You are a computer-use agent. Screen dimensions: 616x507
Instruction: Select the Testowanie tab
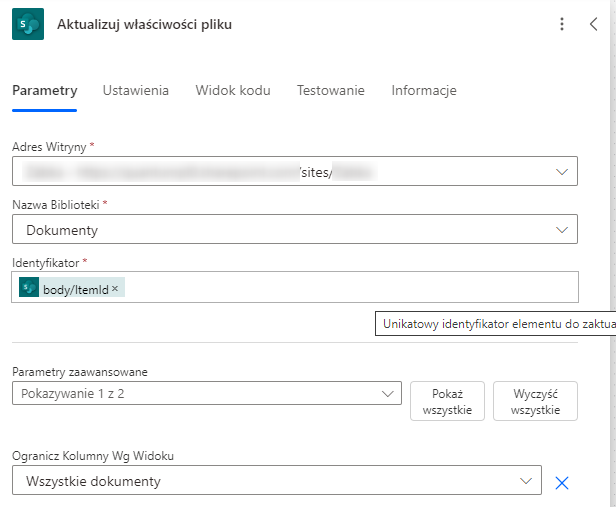(x=330, y=91)
